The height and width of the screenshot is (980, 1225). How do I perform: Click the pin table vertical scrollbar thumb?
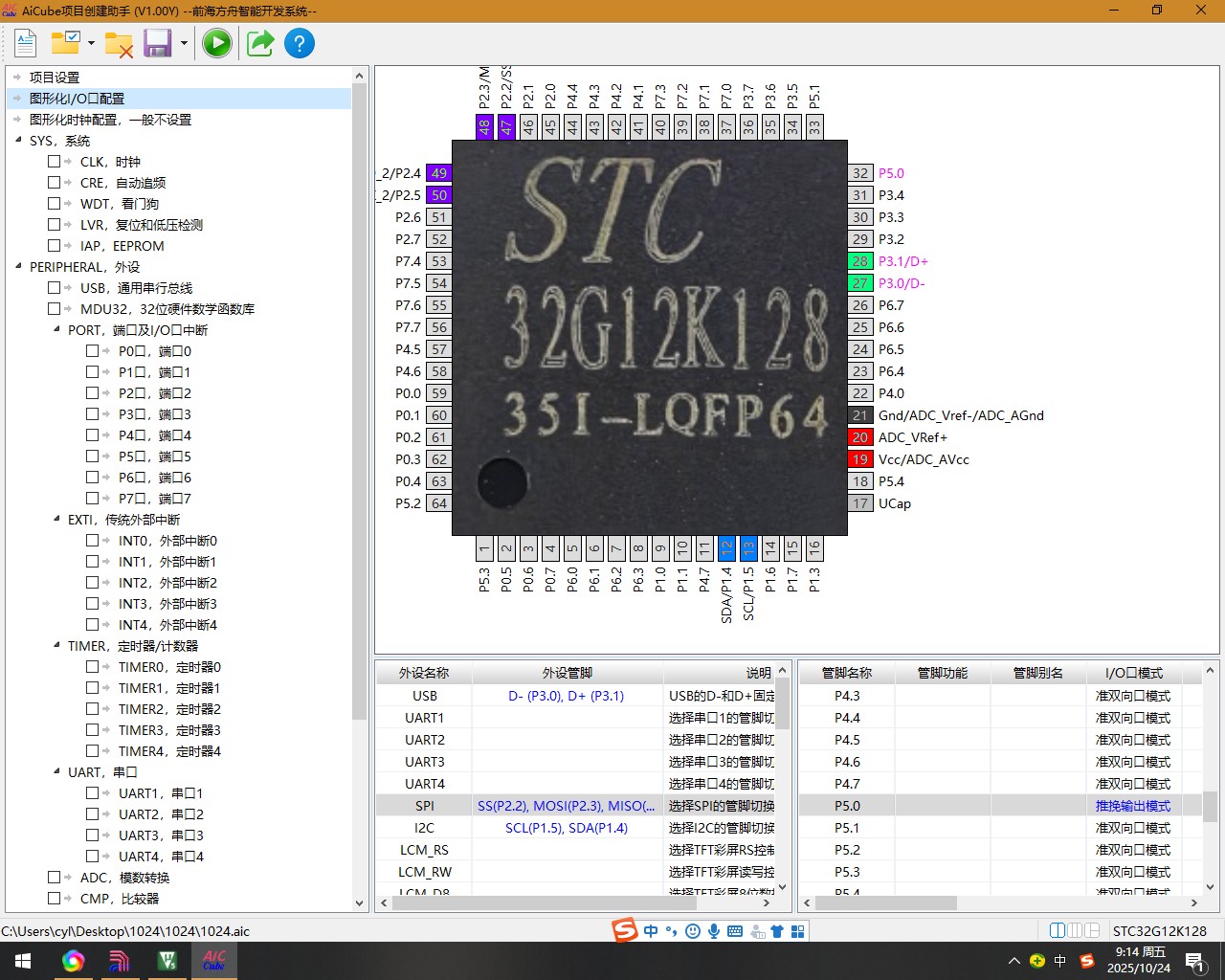(x=1210, y=806)
